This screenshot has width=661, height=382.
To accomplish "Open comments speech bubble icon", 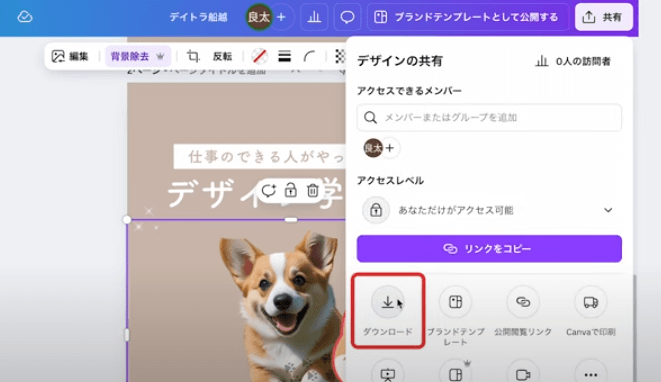I will tap(347, 17).
